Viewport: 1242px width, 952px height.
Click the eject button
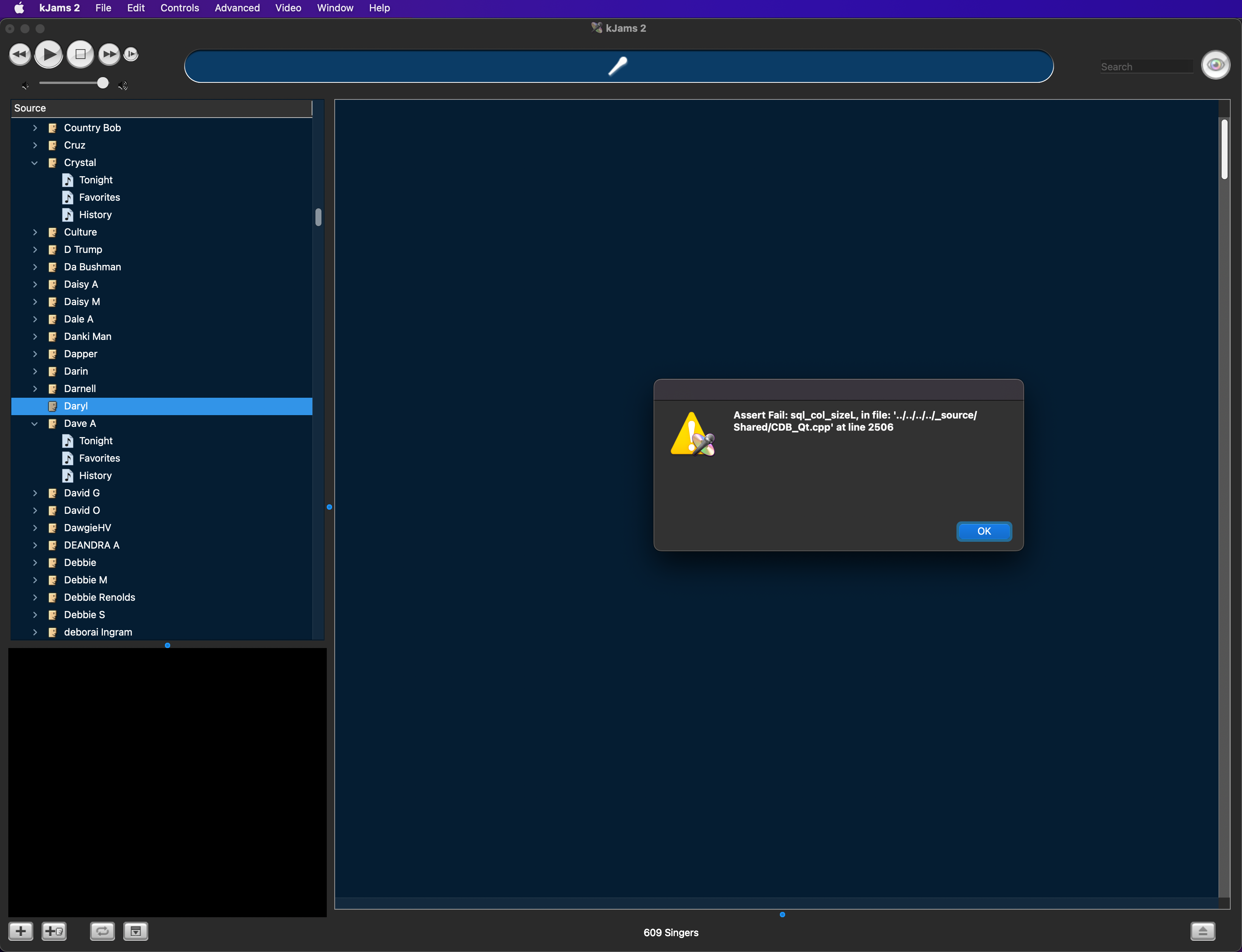tap(1202, 931)
